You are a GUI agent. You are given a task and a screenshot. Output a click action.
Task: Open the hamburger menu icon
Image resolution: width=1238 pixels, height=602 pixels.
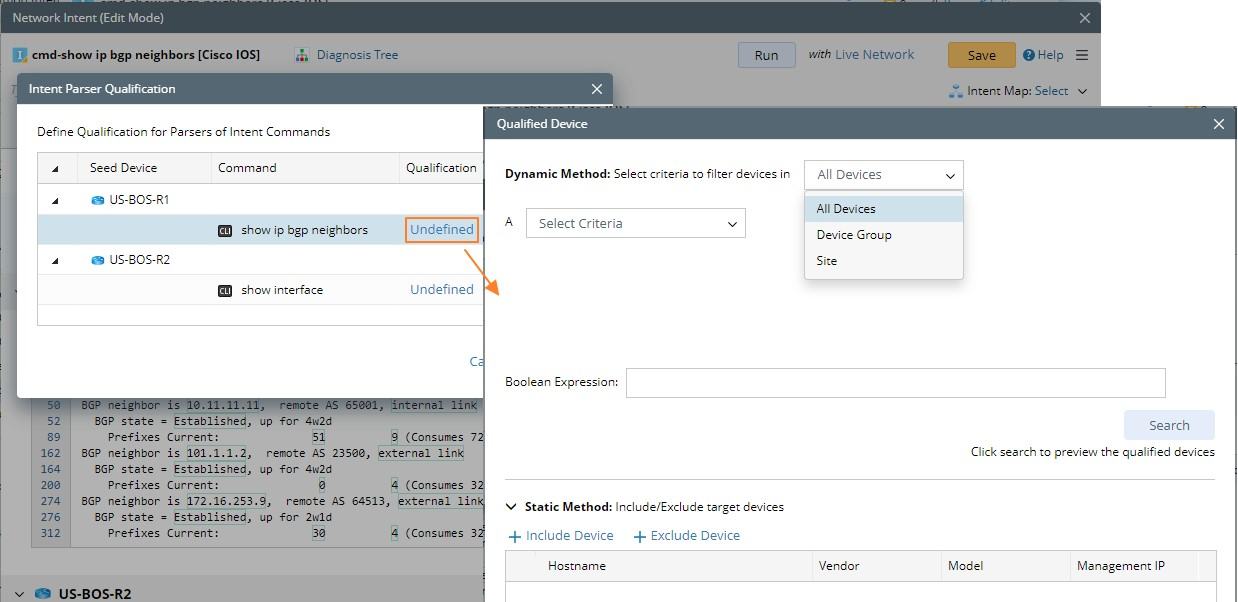point(1081,56)
